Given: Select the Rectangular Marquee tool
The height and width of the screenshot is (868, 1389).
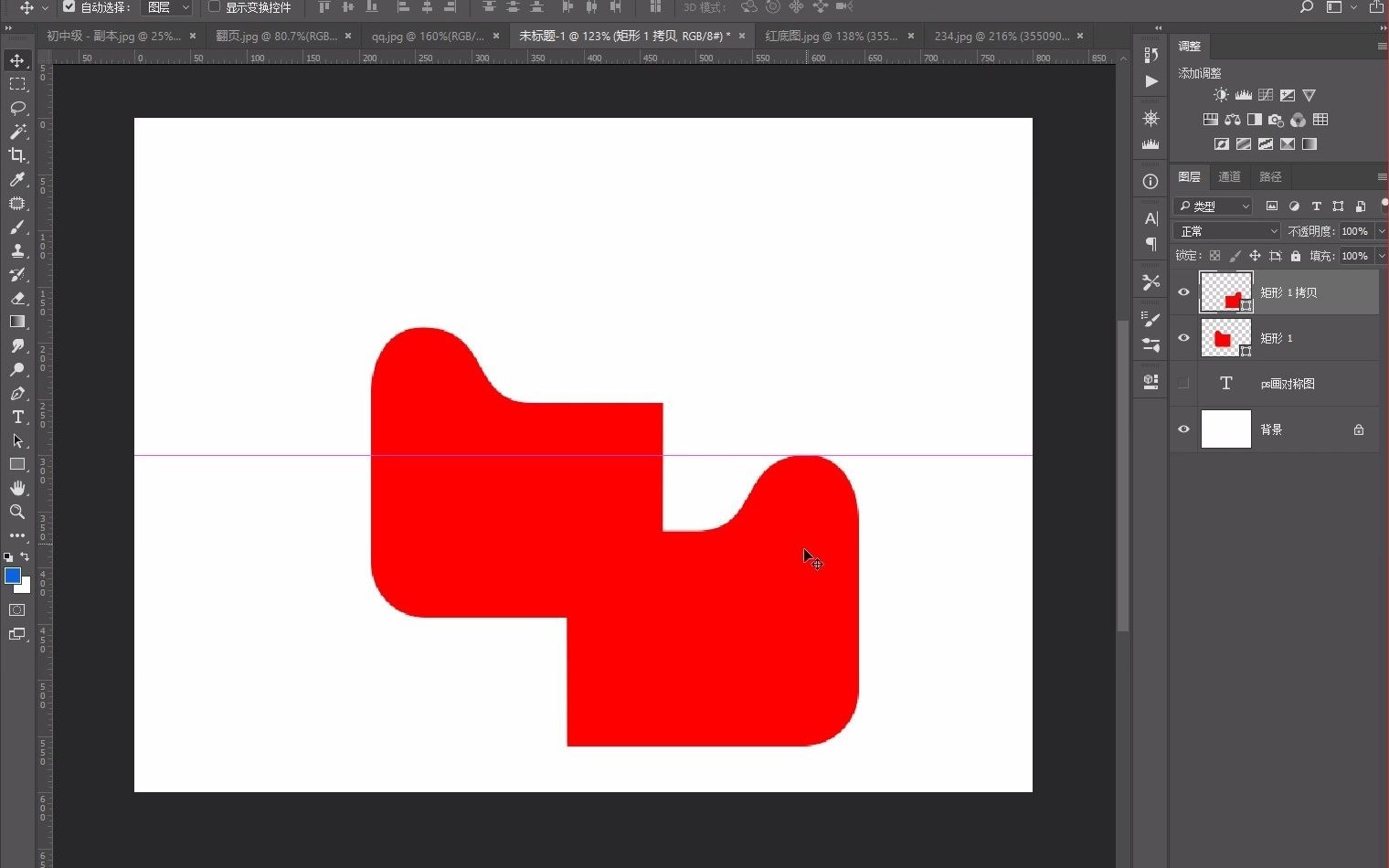Looking at the screenshot, I should 17,84.
